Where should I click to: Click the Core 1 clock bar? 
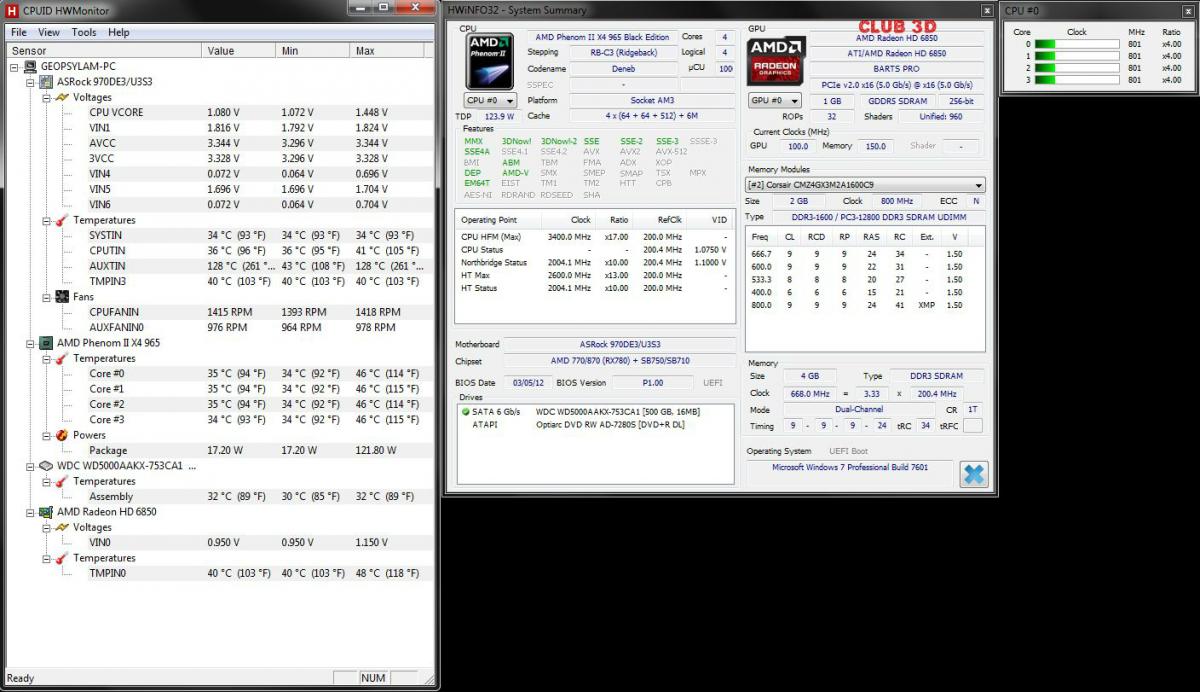pos(1076,56)
